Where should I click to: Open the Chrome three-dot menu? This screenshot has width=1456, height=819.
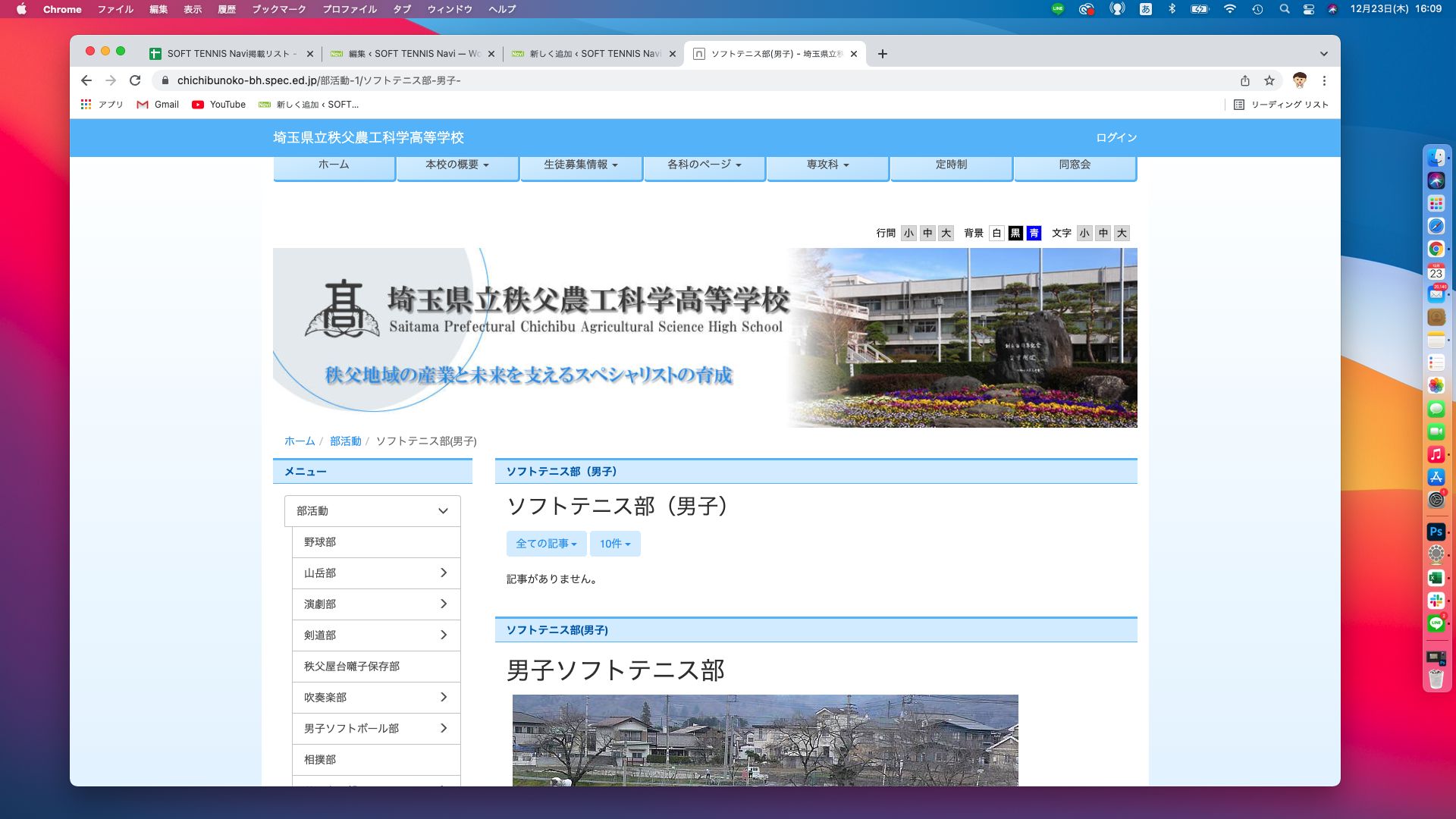[1325, 80]
